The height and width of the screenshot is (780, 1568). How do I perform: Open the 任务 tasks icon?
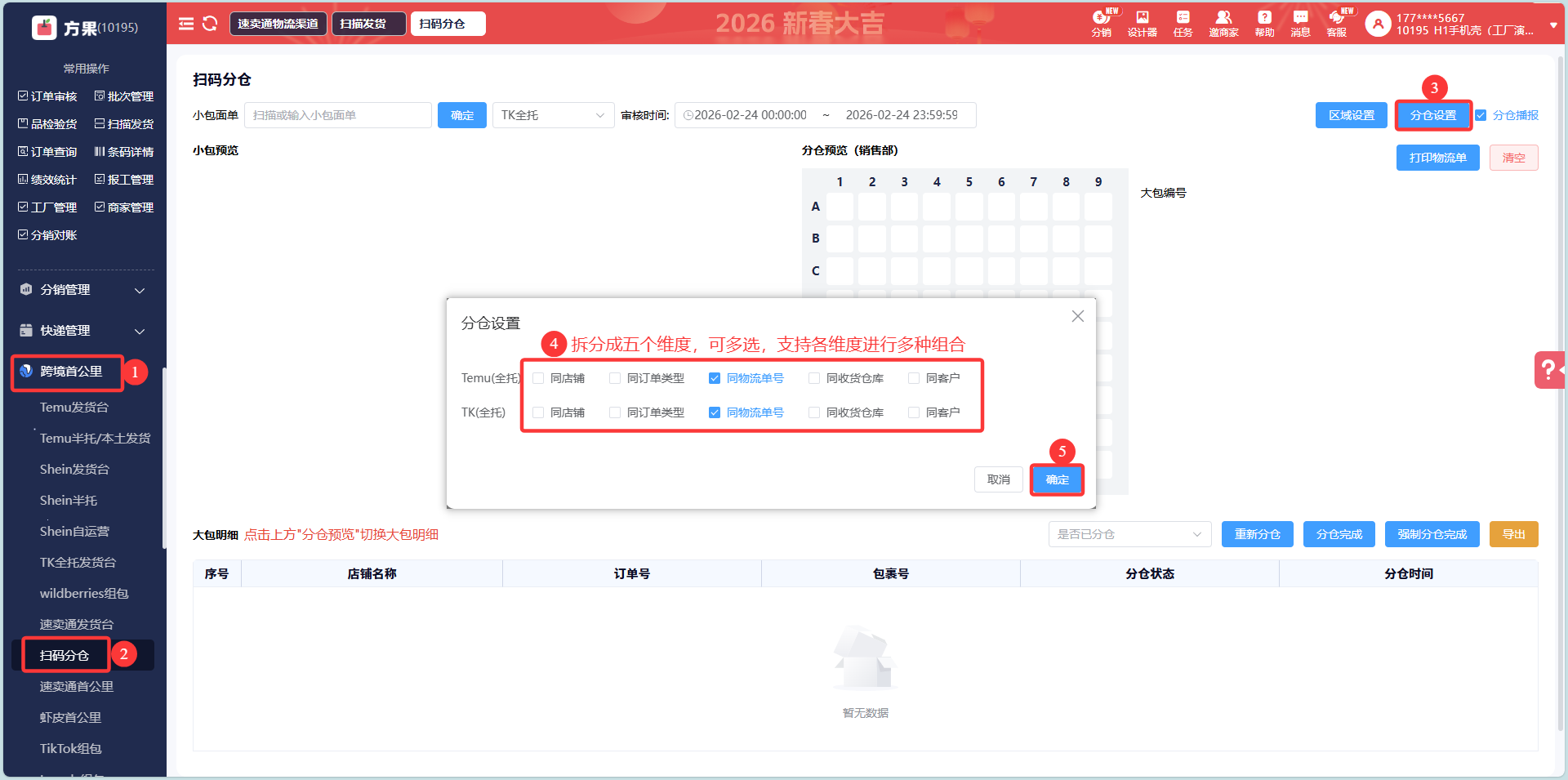pyautogui.click(x=1183, y=23)
